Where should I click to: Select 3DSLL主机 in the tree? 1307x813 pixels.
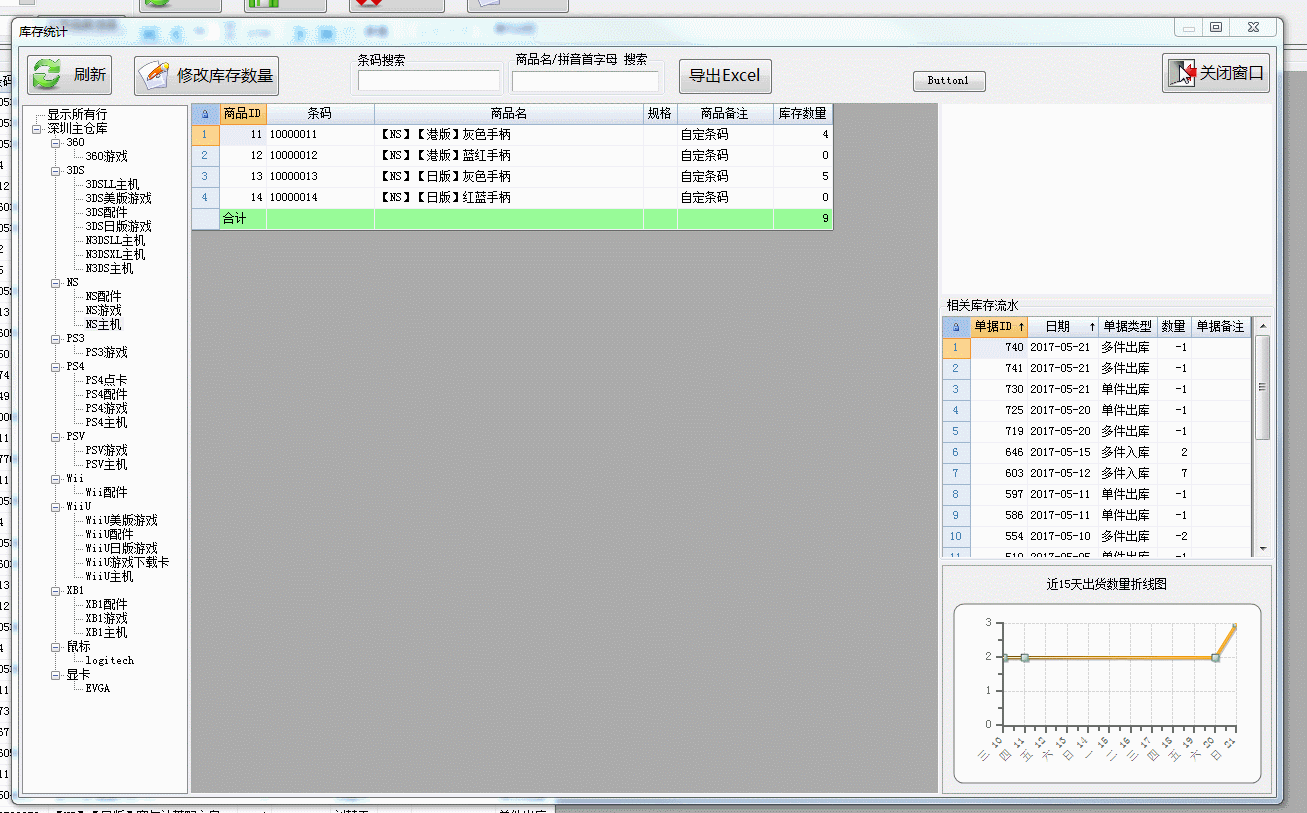pyautogui.click(x=112, y=185)
